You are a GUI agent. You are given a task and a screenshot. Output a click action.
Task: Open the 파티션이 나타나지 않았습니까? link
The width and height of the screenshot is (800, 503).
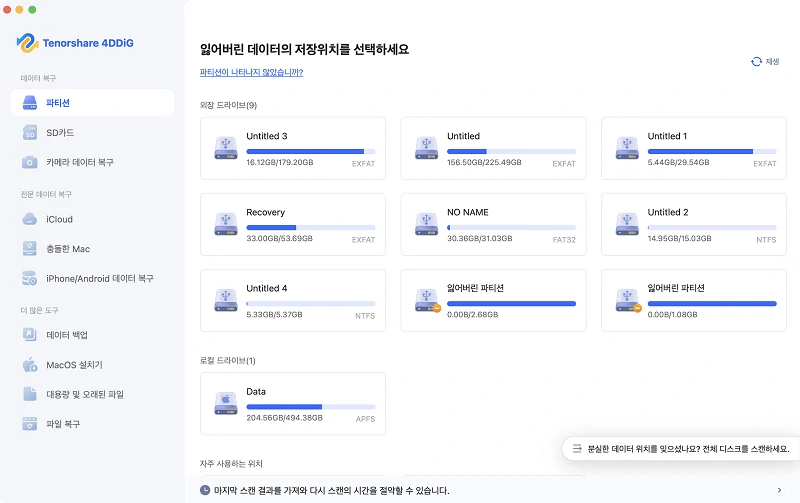click(251, 72)
